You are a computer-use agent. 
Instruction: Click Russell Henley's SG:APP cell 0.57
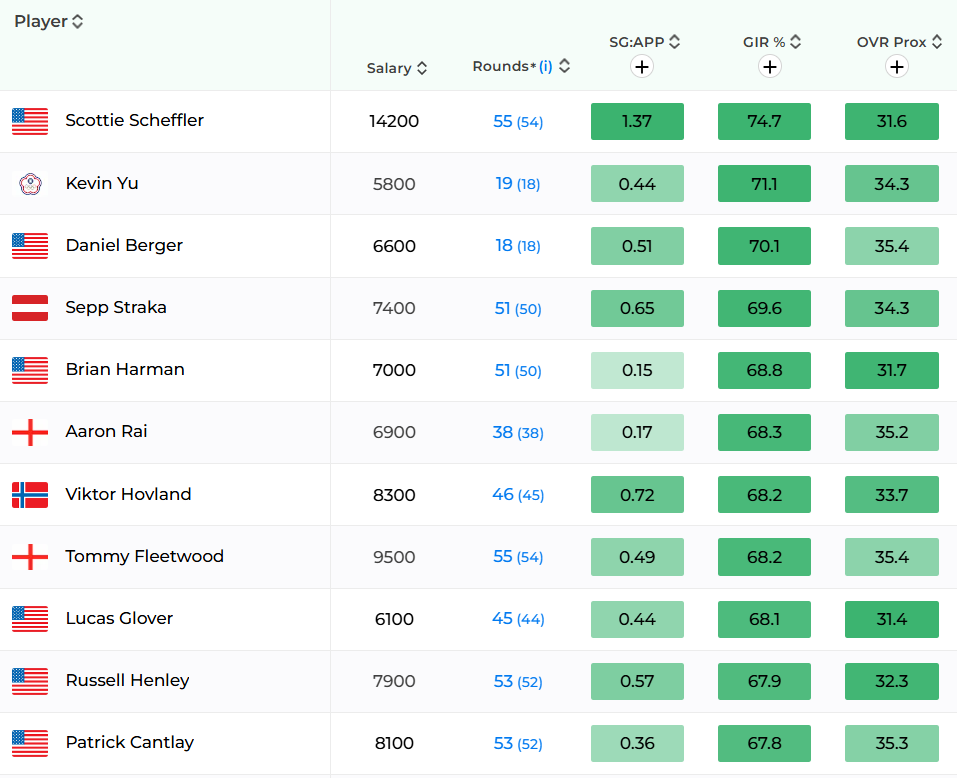tap(637, 682)
